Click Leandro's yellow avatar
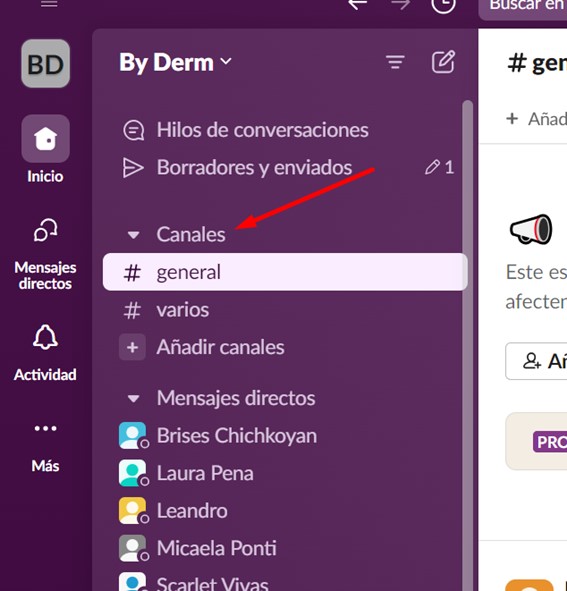The image size is (567, 591). coord(132,510)
